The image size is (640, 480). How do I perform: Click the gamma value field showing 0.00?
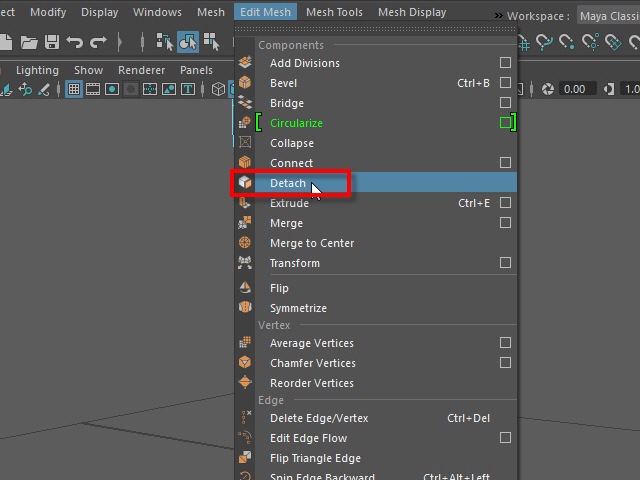[x=574, y=89]
